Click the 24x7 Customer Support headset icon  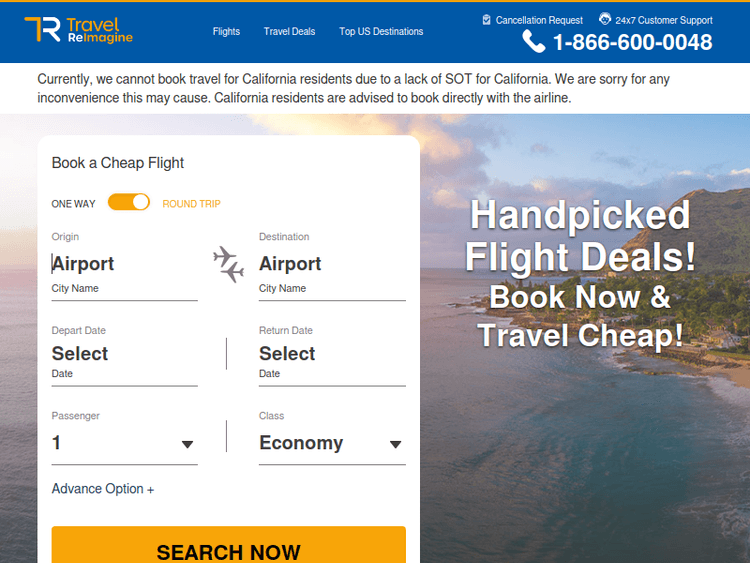(605, 19)
